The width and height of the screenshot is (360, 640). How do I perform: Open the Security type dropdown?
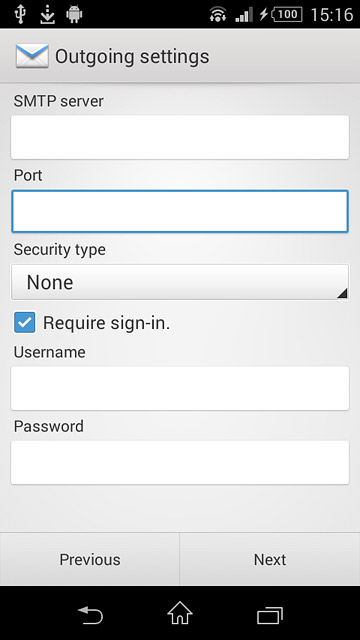pyautogui.click(x=180, y=282)
